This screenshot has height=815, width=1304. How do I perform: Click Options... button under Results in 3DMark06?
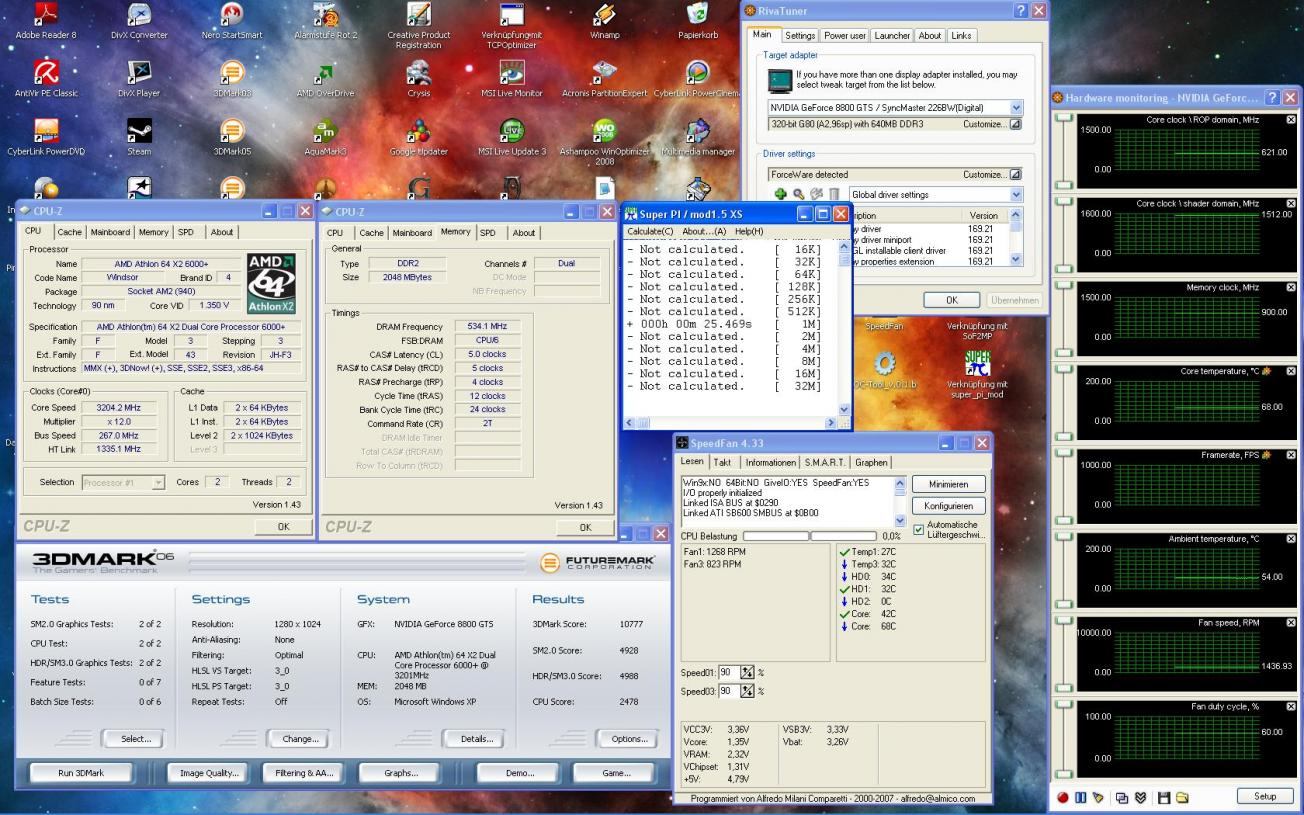coord(629,739)
